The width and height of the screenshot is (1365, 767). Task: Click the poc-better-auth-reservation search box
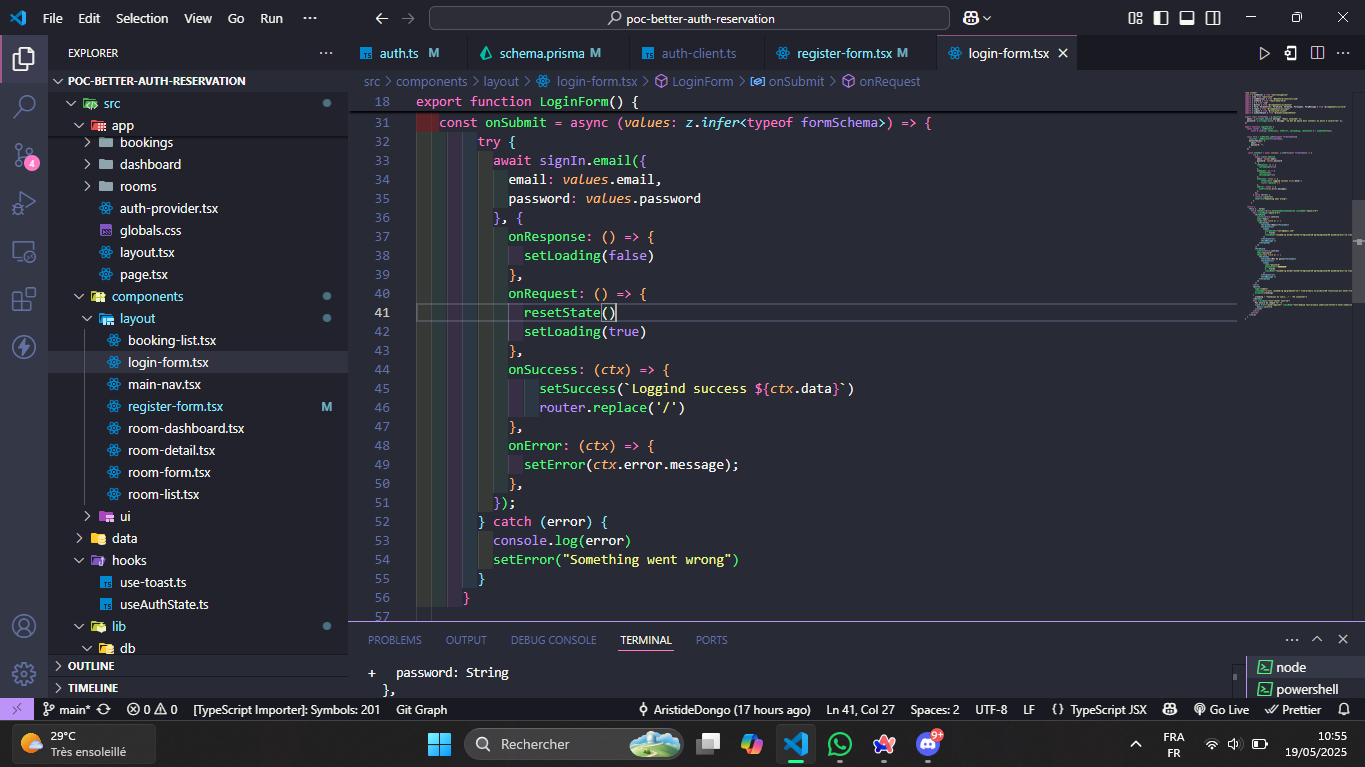click(x=689, y=18)
